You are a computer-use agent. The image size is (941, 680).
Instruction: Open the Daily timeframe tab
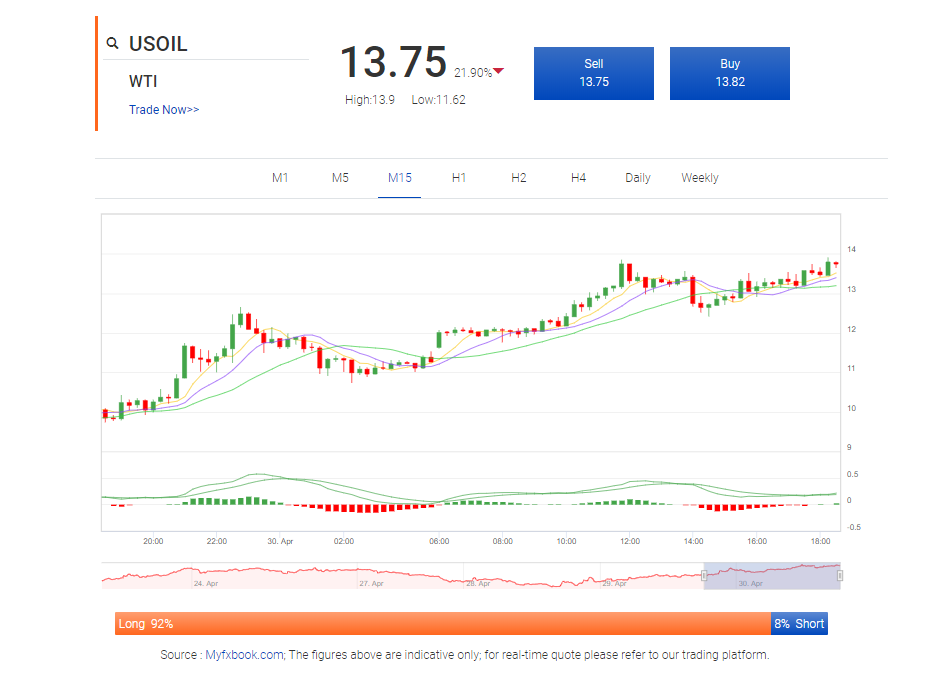point(638,178)
